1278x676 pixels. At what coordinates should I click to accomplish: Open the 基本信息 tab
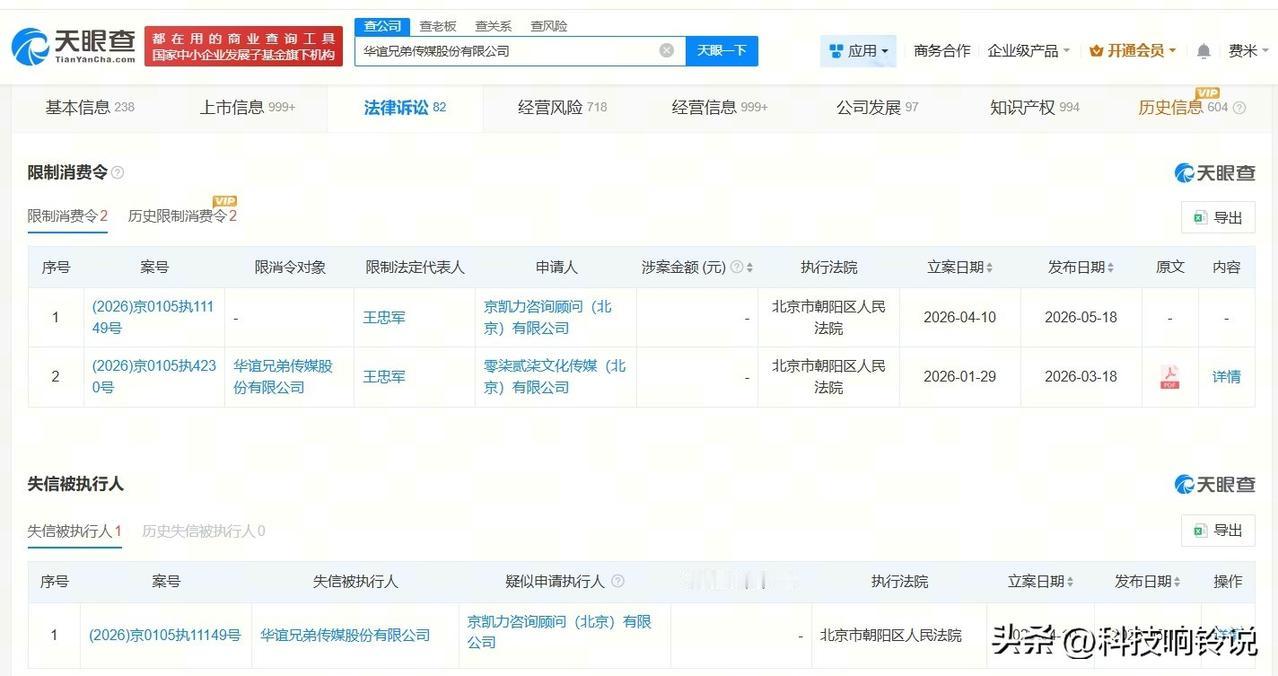point(90,107)
